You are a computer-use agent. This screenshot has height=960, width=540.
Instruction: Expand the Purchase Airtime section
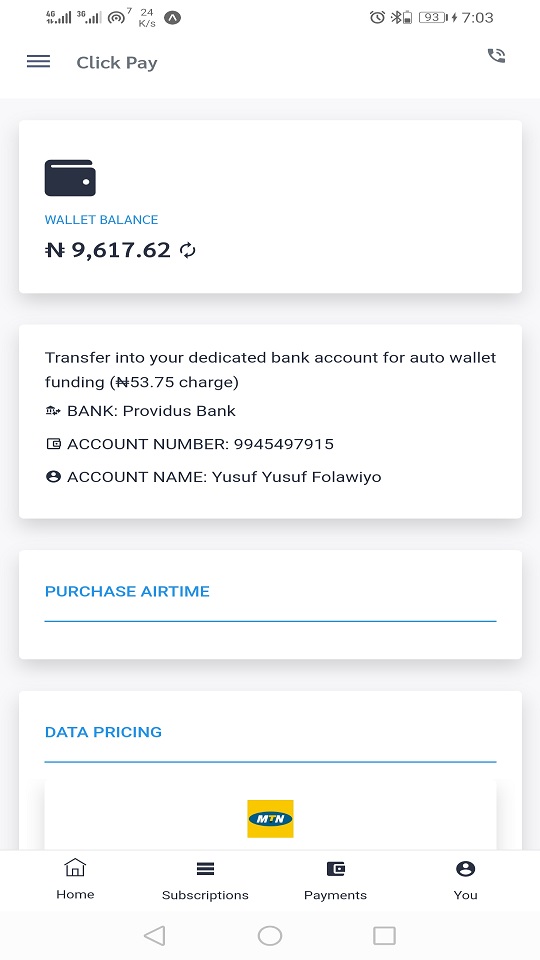click(x=127, y=591)
